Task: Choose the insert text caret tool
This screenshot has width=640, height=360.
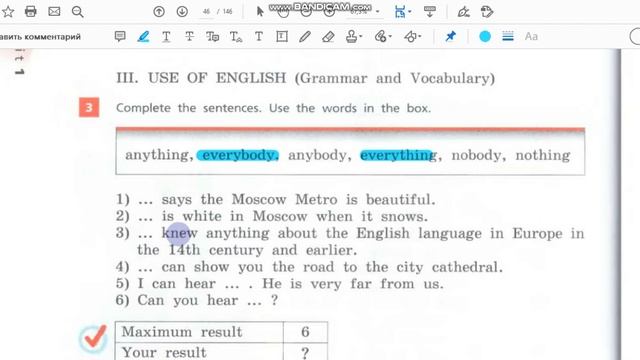Action: point(236,37)
